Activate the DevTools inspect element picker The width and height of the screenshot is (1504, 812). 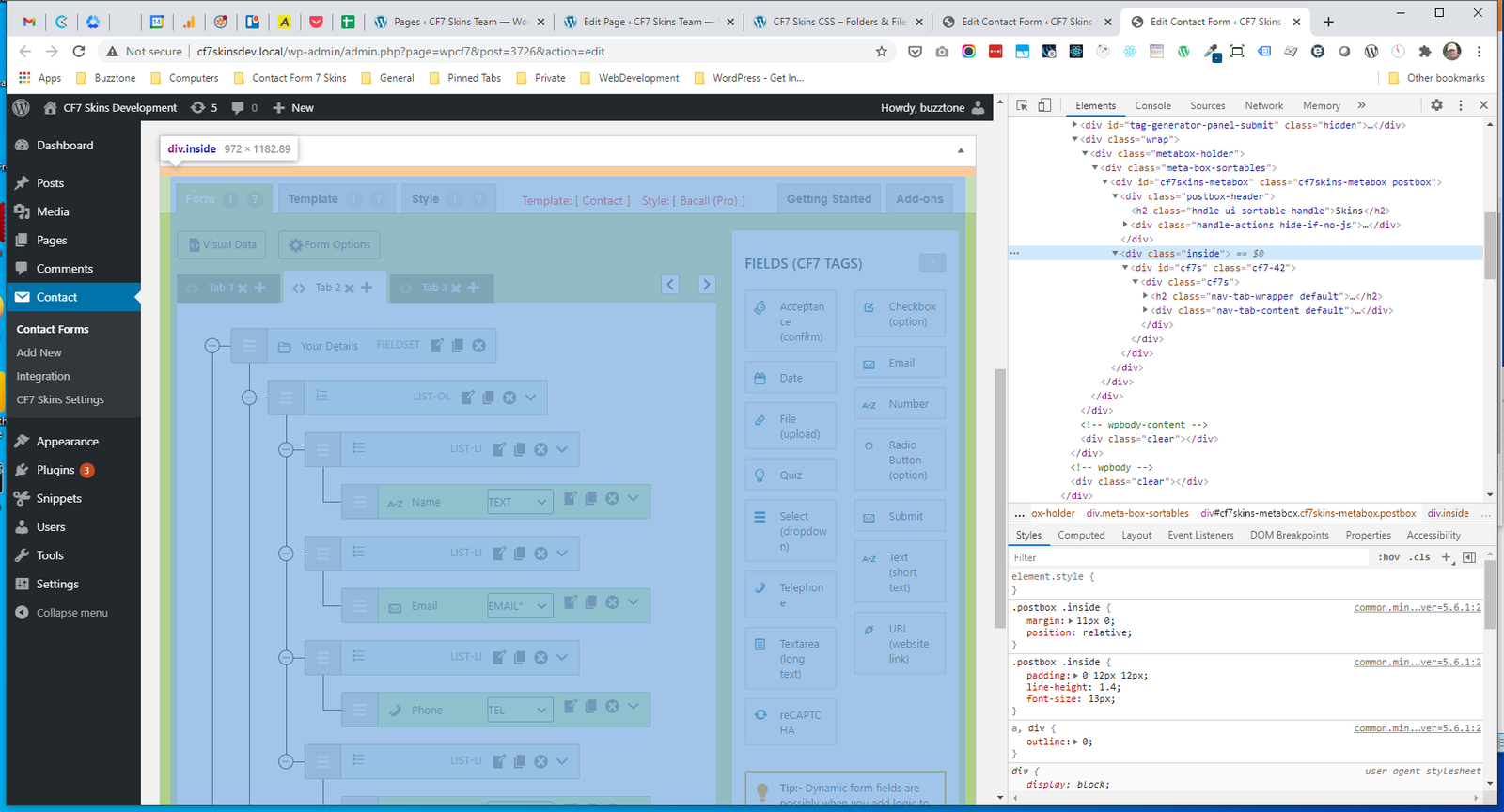pyautogui.click(x=1023, y=105)
